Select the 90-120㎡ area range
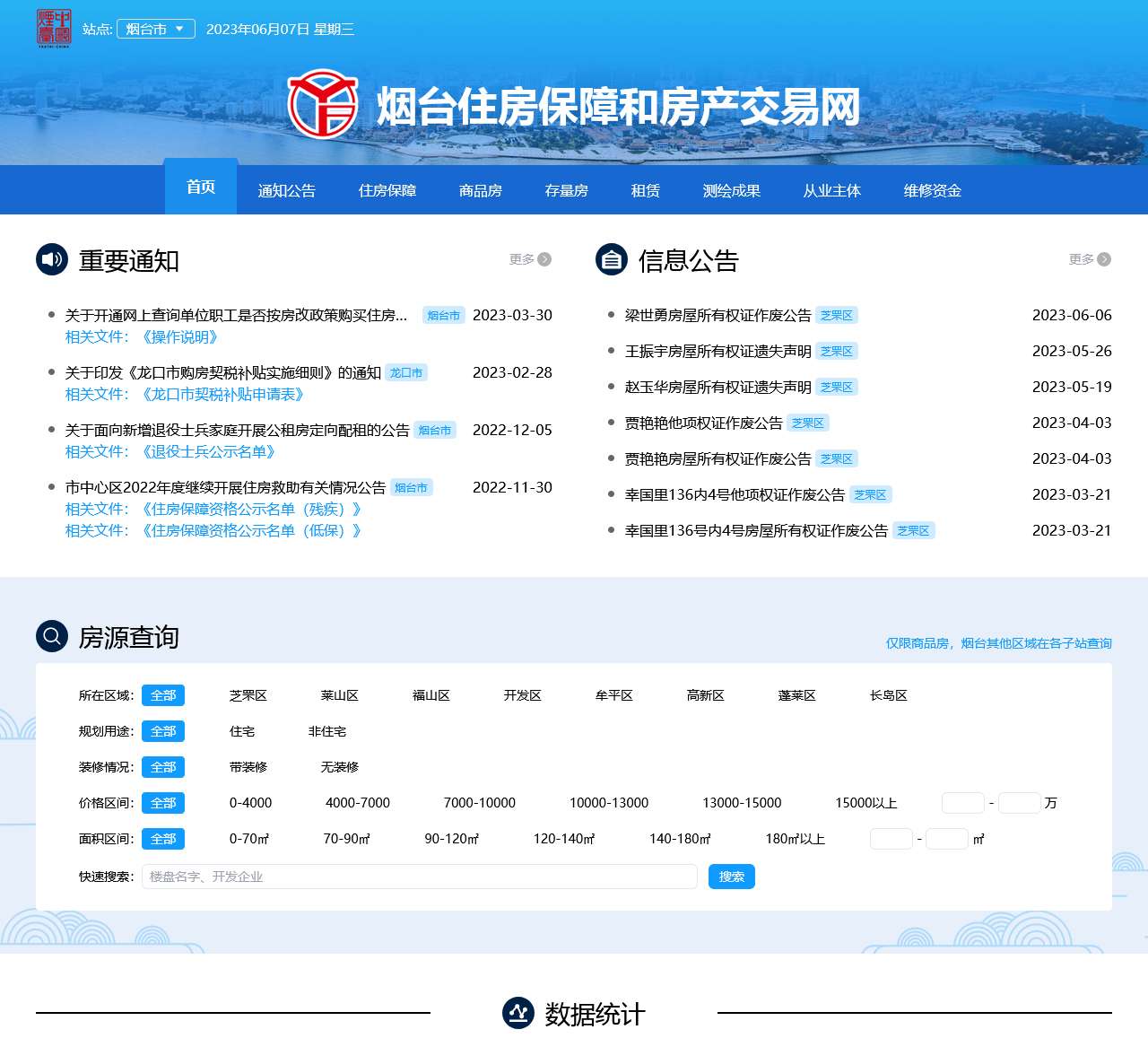The height and width of the screenshot is (1047, 1148). (451, 839)
